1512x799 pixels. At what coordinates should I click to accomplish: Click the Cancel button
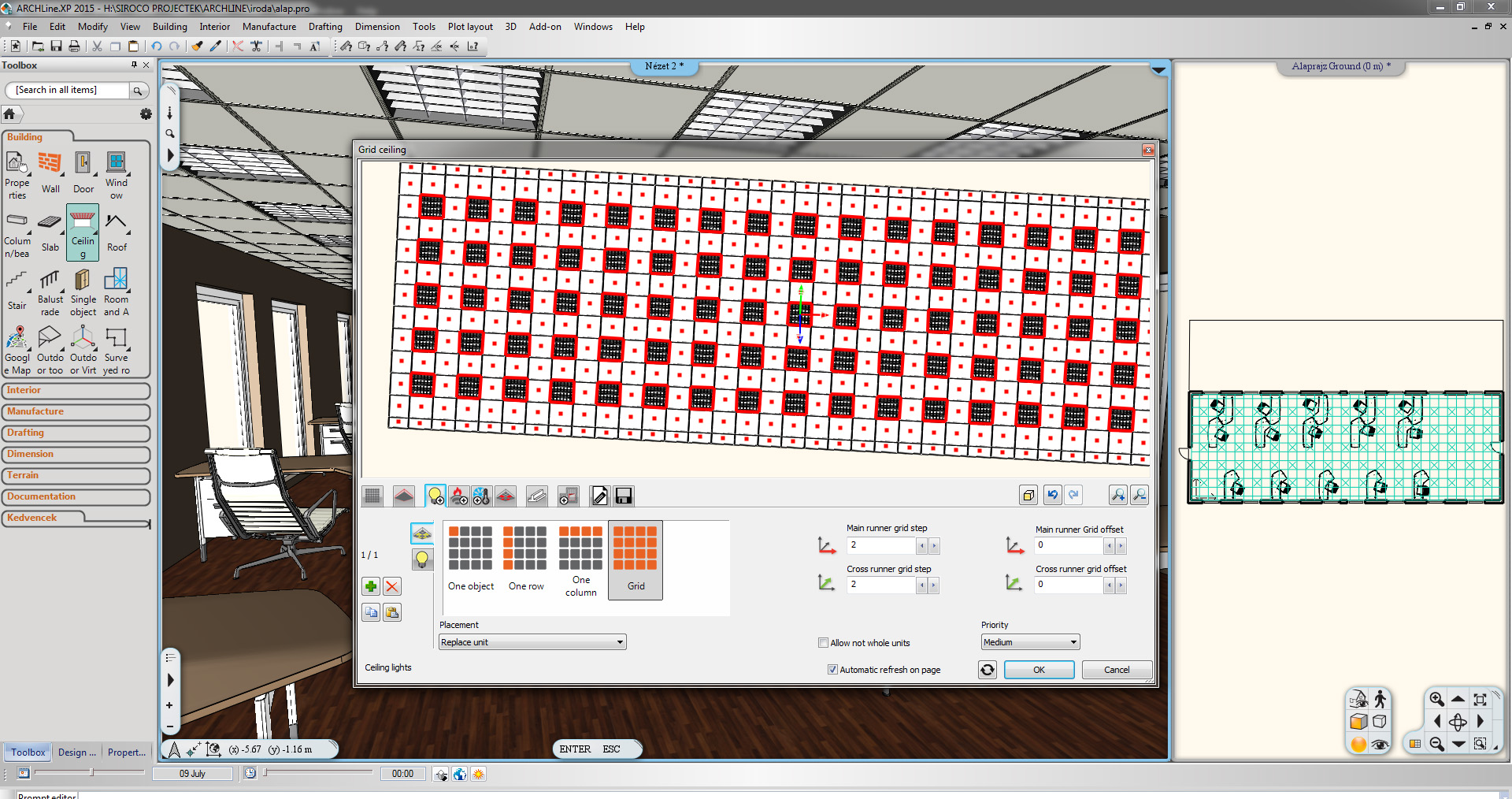click(x=1116, y=670)
